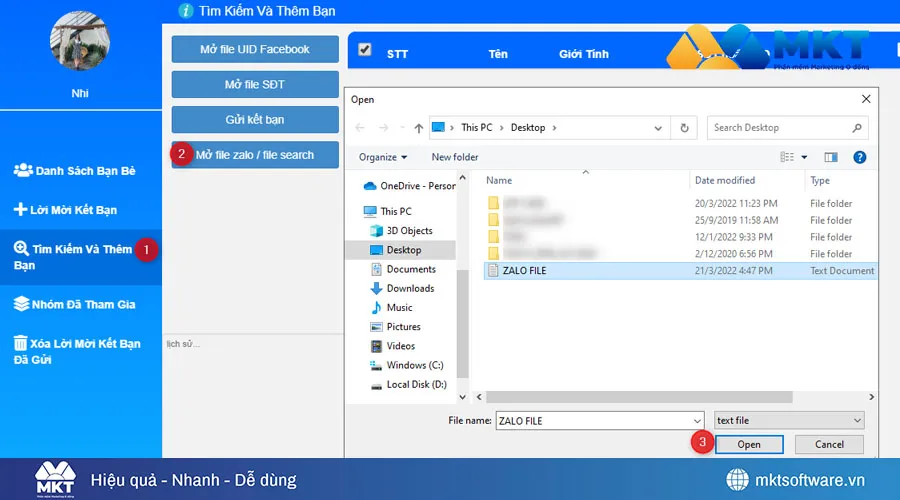Click the blue Help question icon
Image resolution: width=900 pixels, height=500 pixels.
click(x=859, y=157)
